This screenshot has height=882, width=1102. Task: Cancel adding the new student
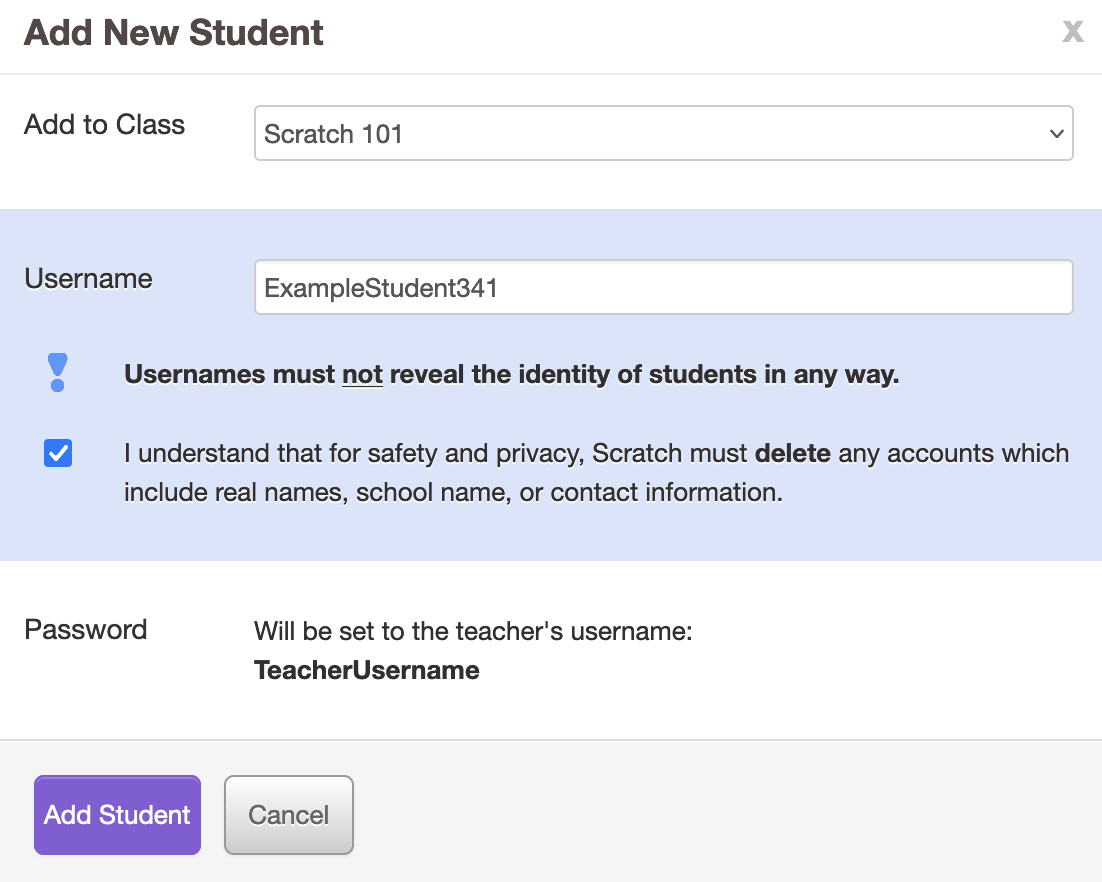point(288,815)
